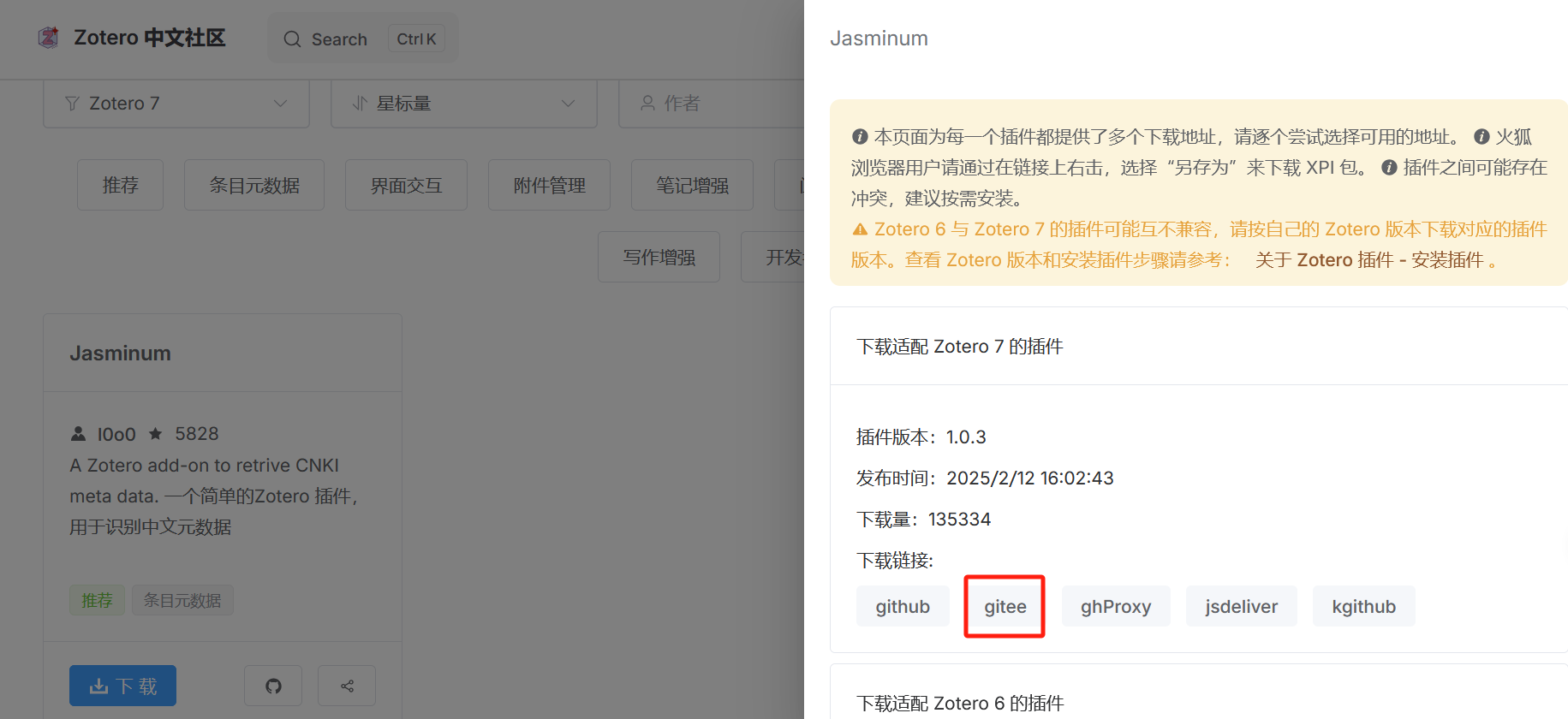Image resolution: width=1568 pixels, height=719 pixels.
Task: Click the share icon on Jasminum card
Action: click(x=347, y=686)
